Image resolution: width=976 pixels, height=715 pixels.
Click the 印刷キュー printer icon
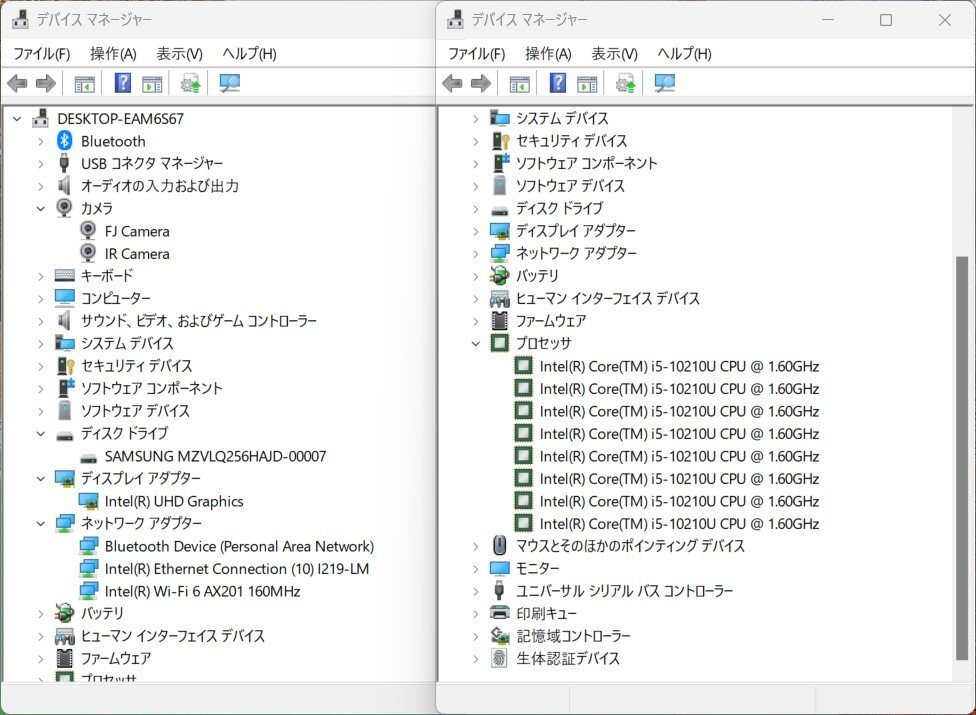(500, 613)
